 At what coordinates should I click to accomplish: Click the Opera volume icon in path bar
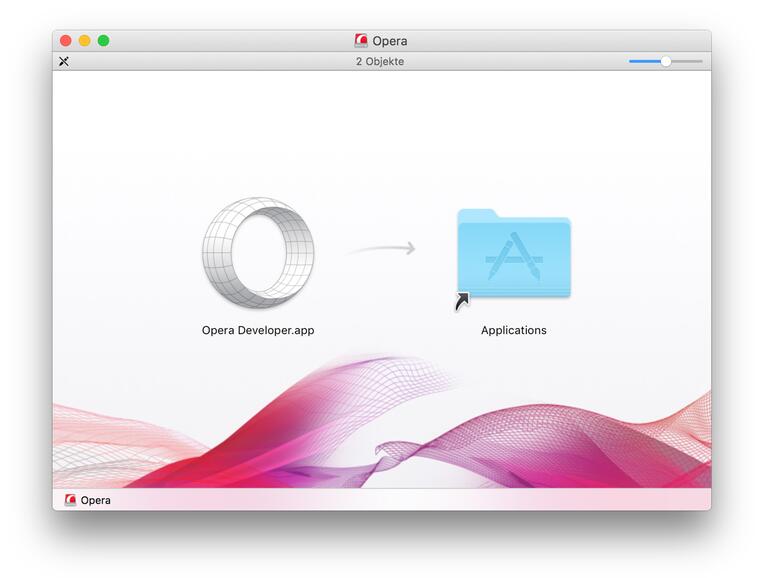pyautogui.click(x=70, y=500)
